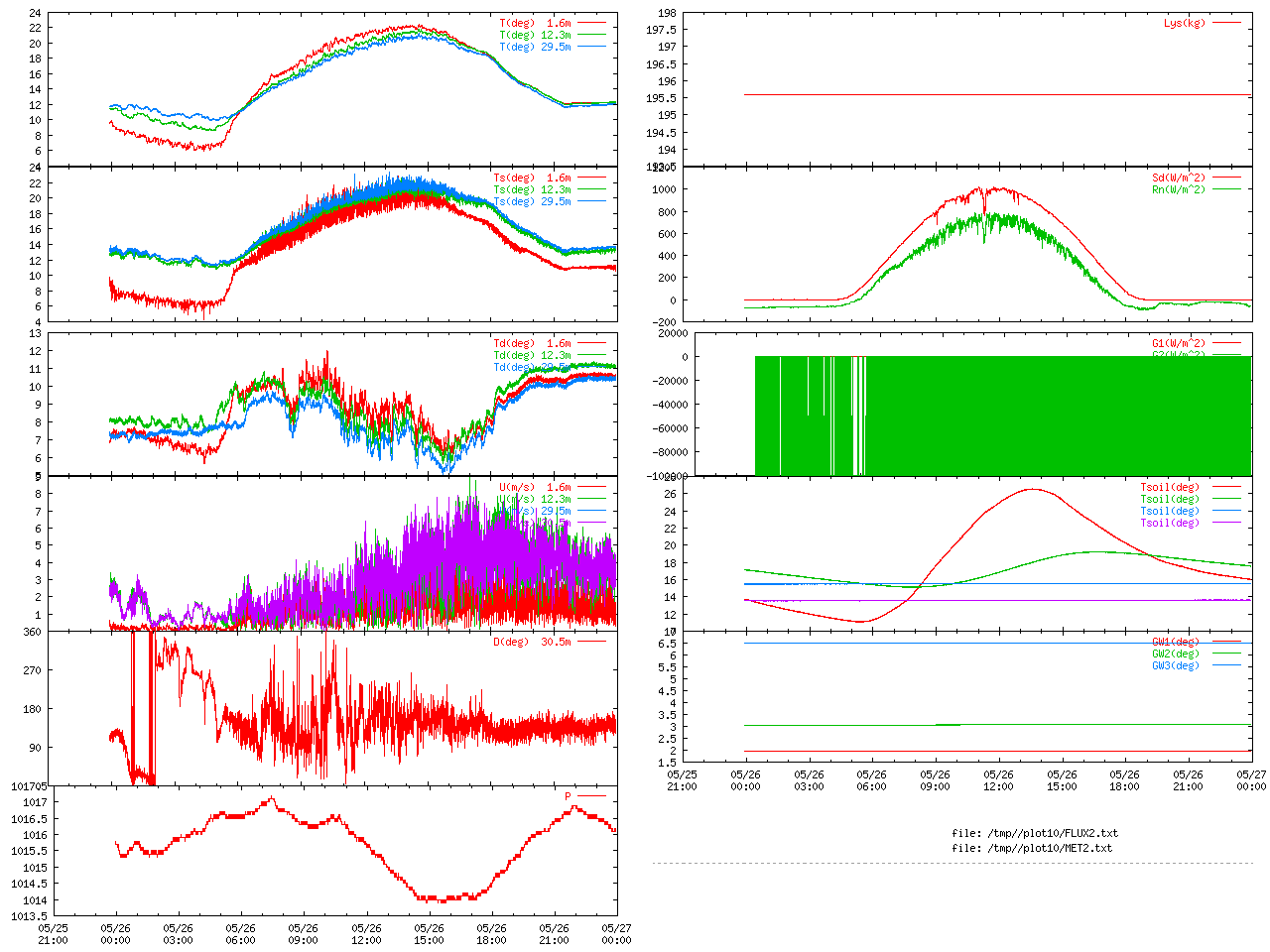
Task: Click the blue line sample beside GW3(deg)
Action: tap(1226, 665)
